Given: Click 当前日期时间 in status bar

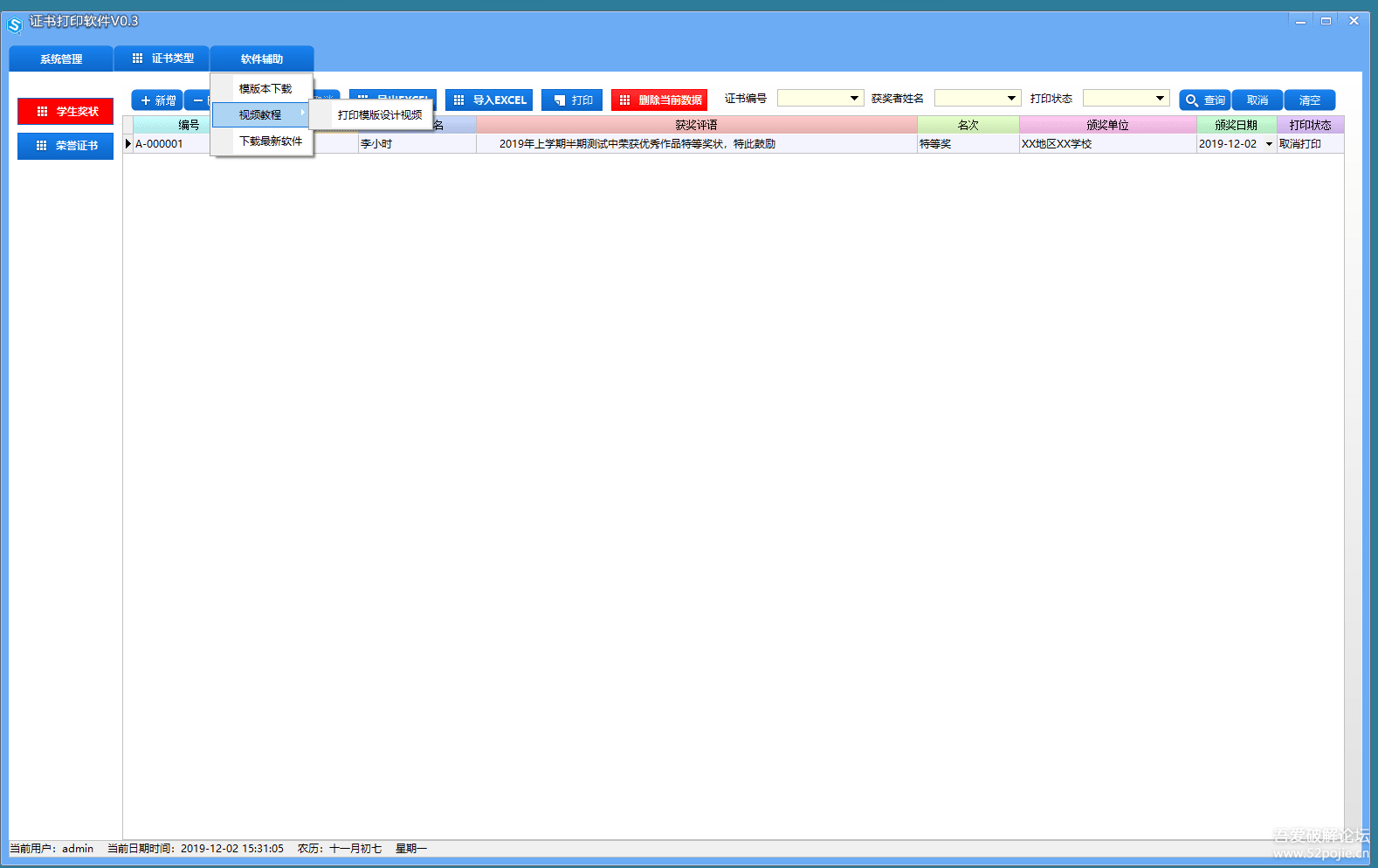Looking at the screenshot, I should point(196,849).
